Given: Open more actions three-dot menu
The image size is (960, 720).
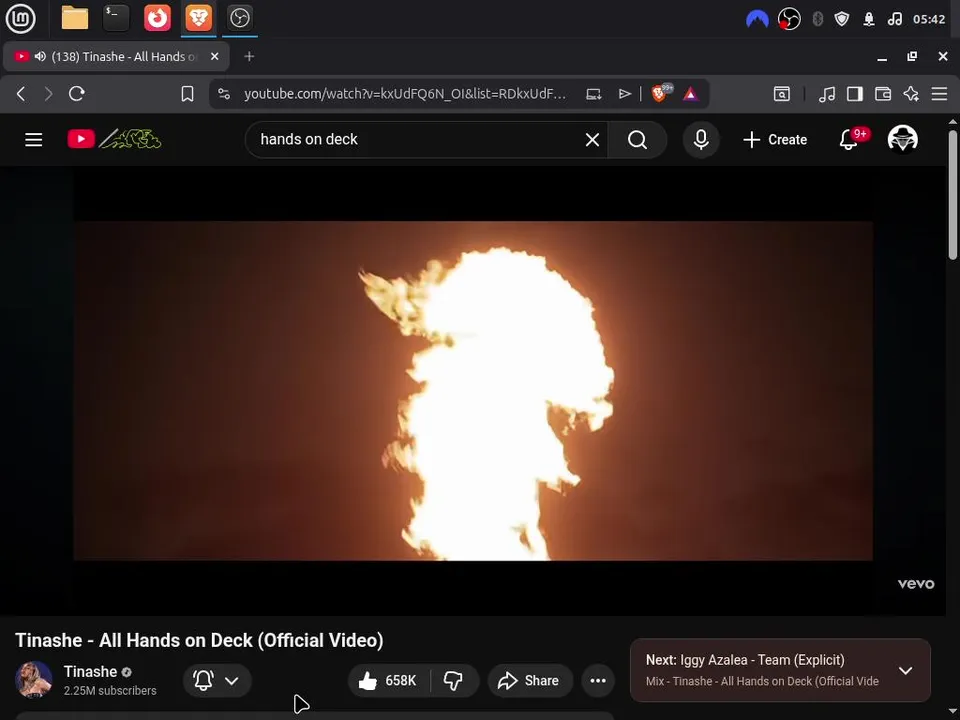Looking at the screenshot, I should (x=598, y=680).
